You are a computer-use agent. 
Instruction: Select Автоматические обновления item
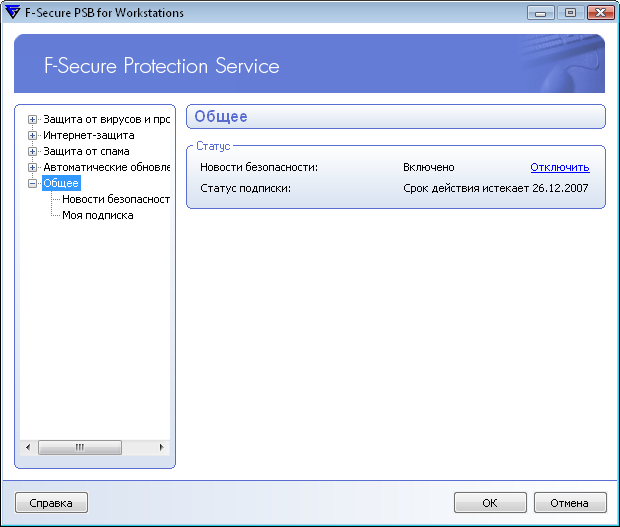[106, 168]
